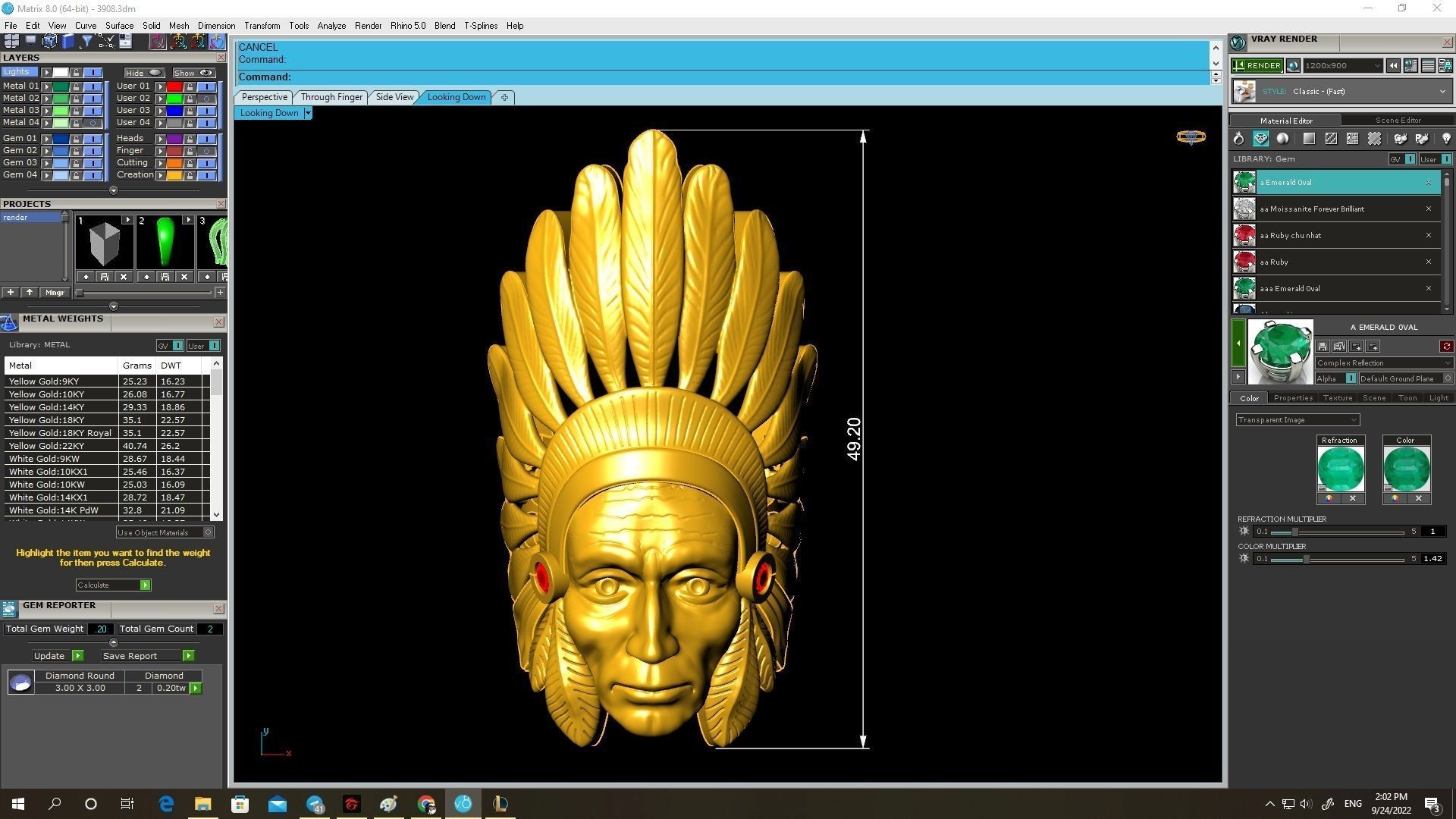The image size is (1456, 819).
Task: Click the blue book icon in toolbar
Action: (68, 42)
